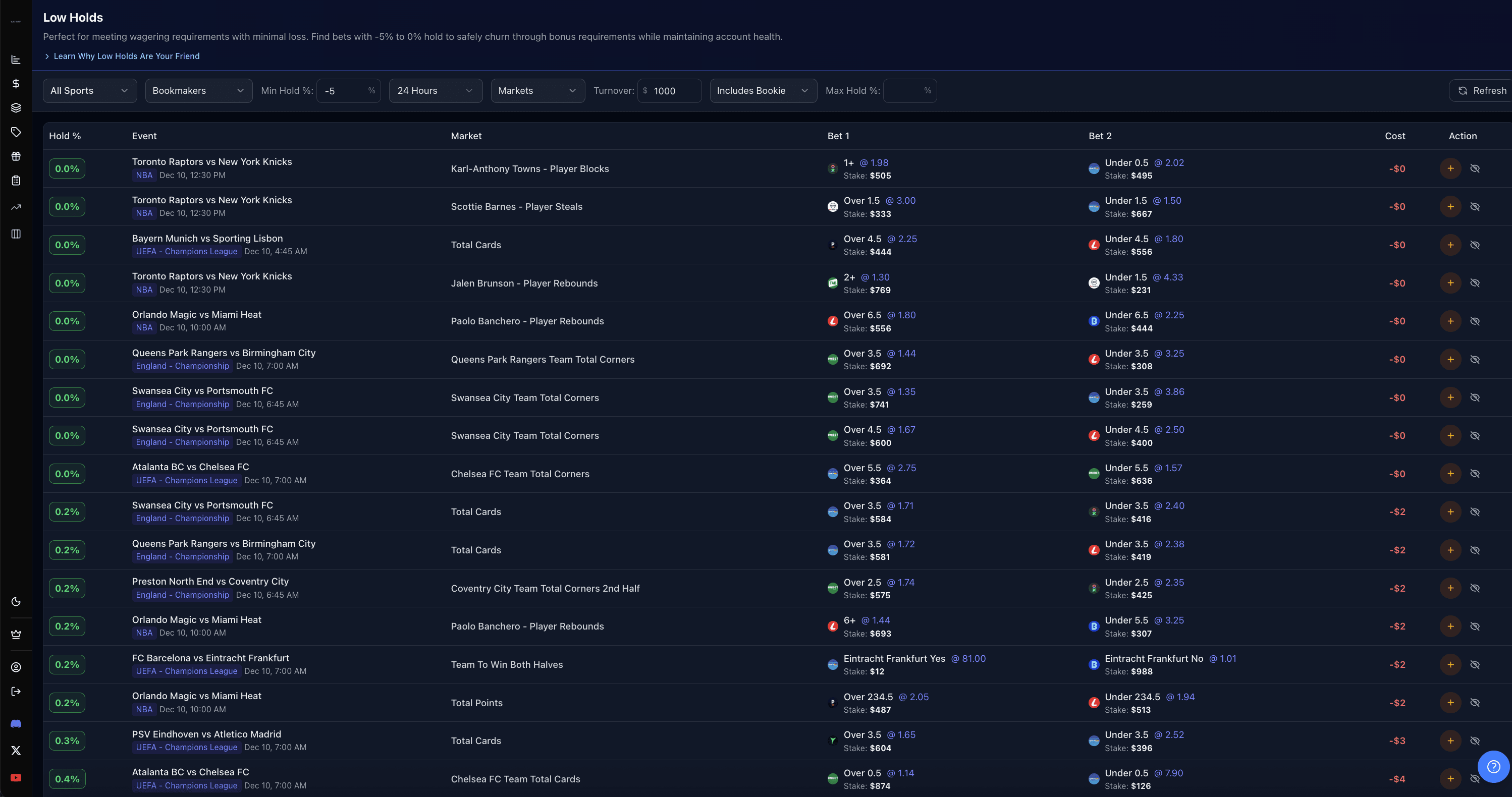This screenshot has height=797, width=1512.
Task: Expand the Bookmakers dropdown
Action: point(198,91)
